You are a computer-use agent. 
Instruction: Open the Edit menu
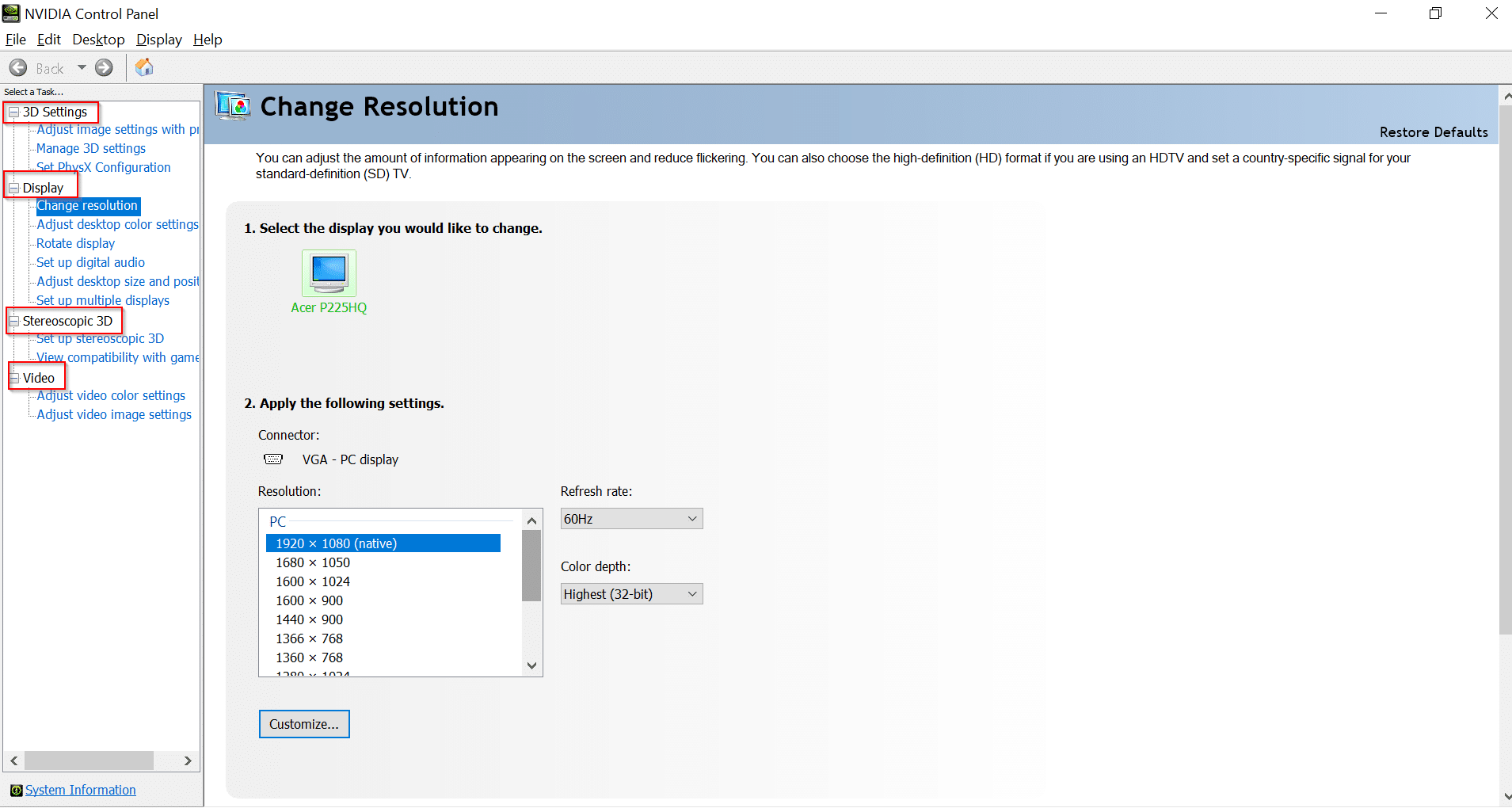[49, 40]
